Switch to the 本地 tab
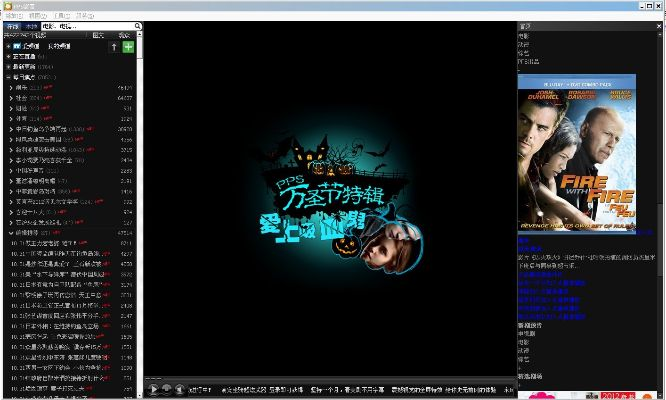This screenshot has width=666, height=400. click(31, 26)
